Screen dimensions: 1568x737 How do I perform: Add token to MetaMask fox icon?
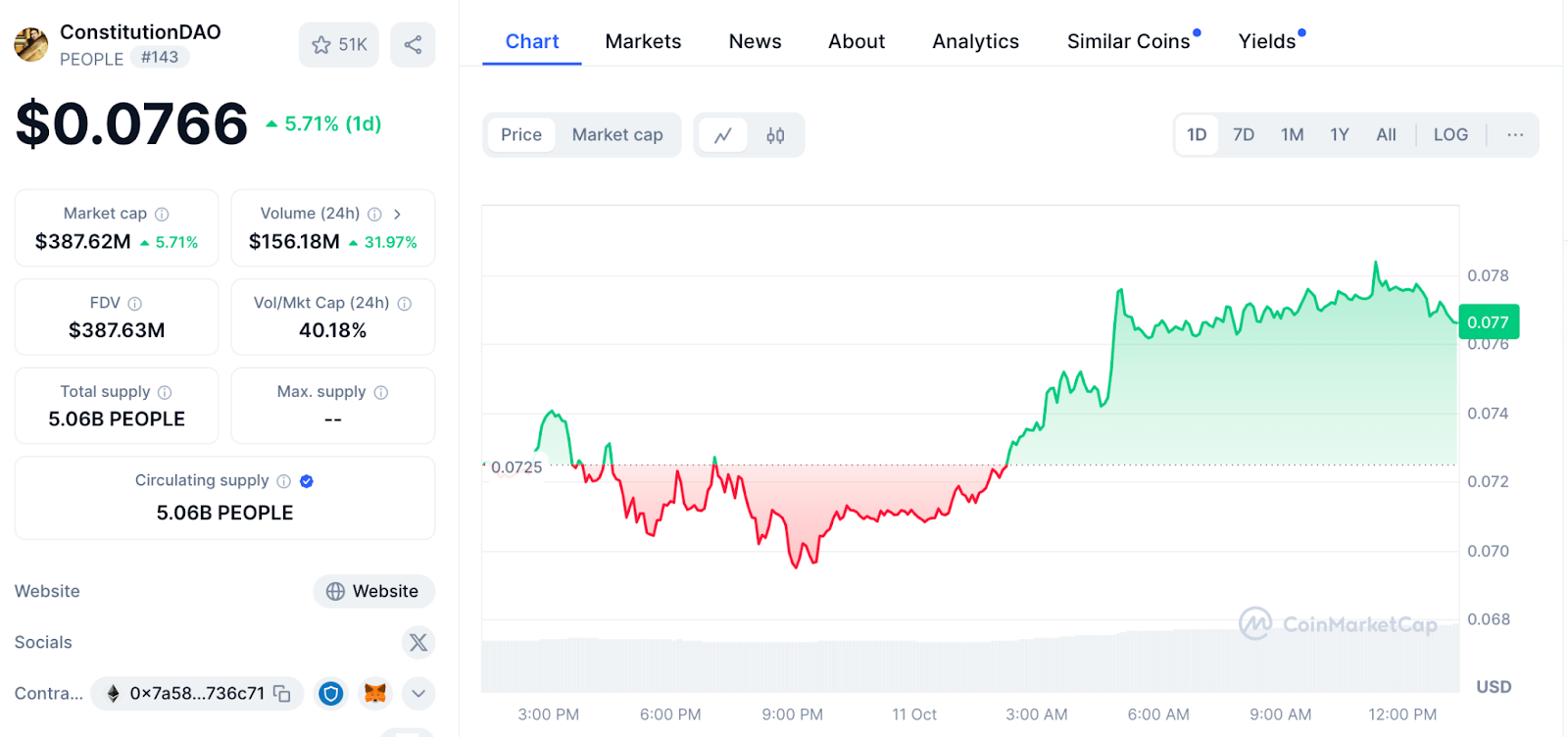point(375,693)
